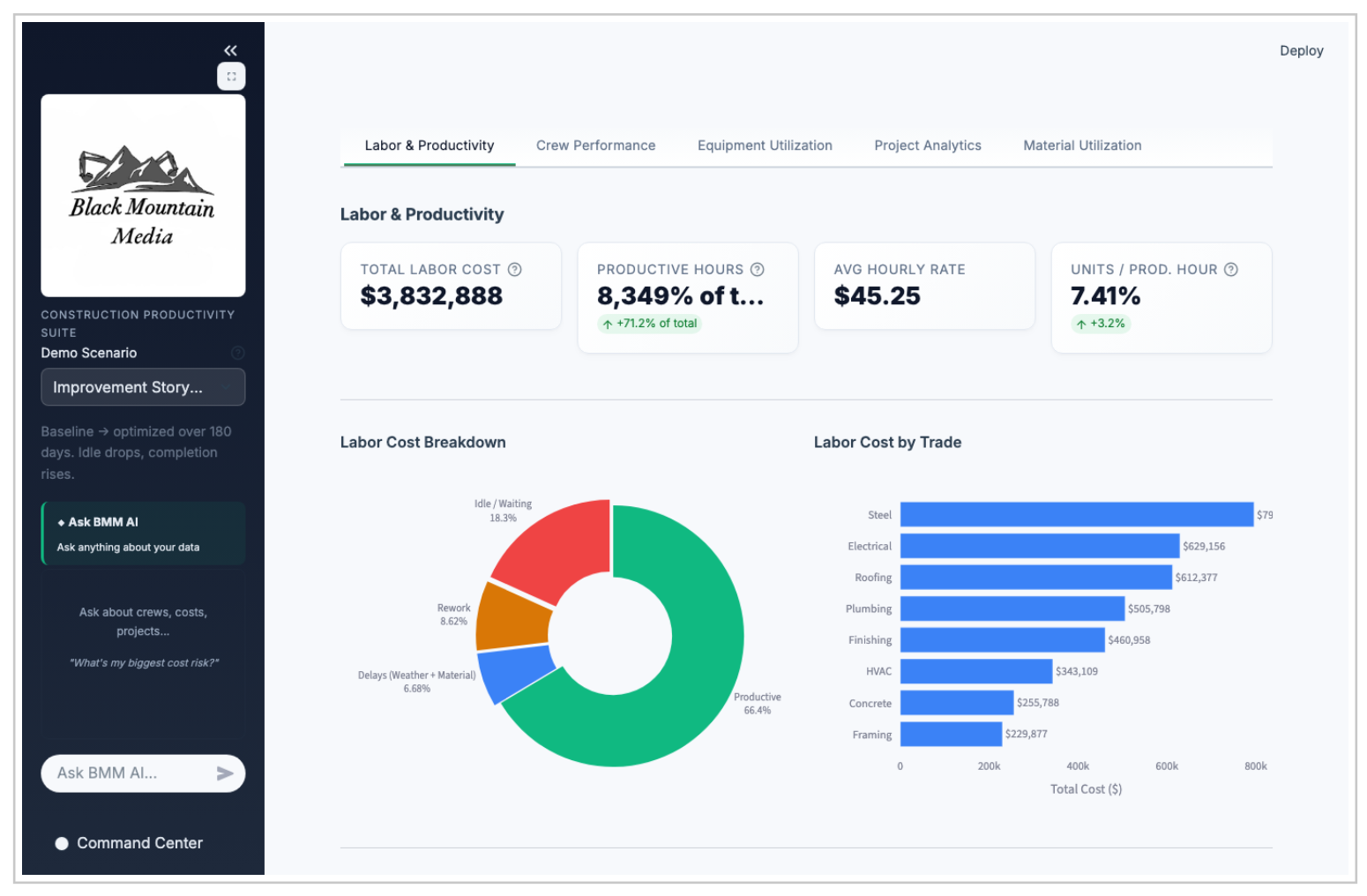Viewport: 1367px width, 896px height.
Task: Collapse the sidebar with double-chevron icon
Action: pos(230,50)
